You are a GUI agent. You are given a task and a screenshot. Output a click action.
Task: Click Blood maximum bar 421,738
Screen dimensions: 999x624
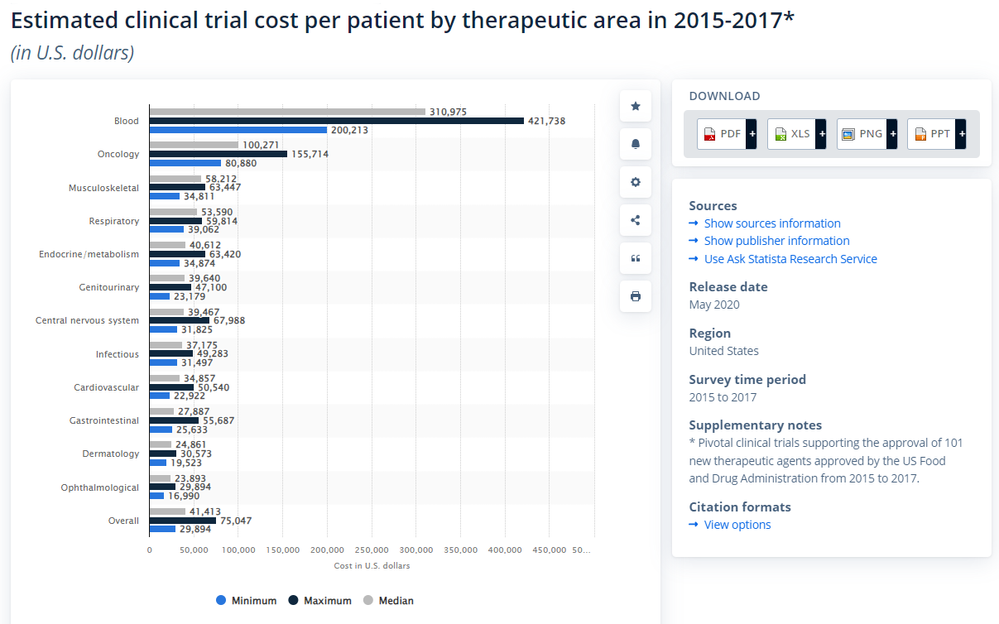(x=336, y=120)
